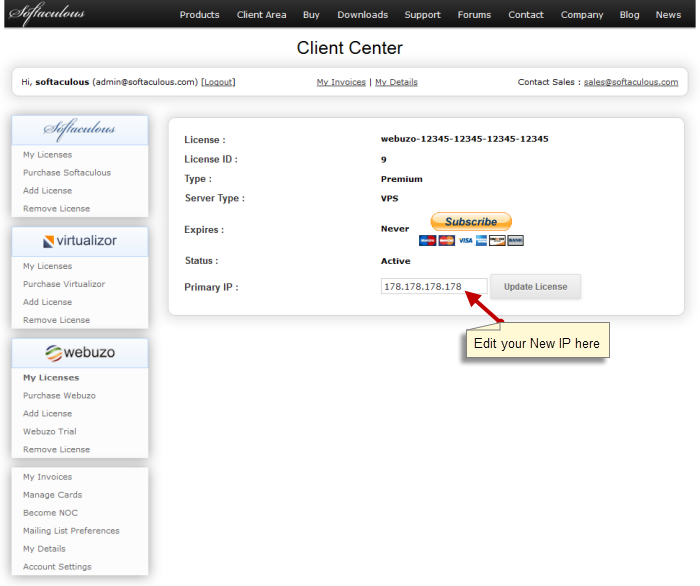Open My Details in the bottom sidebar
Screen dimensions: 700x586
44,549
